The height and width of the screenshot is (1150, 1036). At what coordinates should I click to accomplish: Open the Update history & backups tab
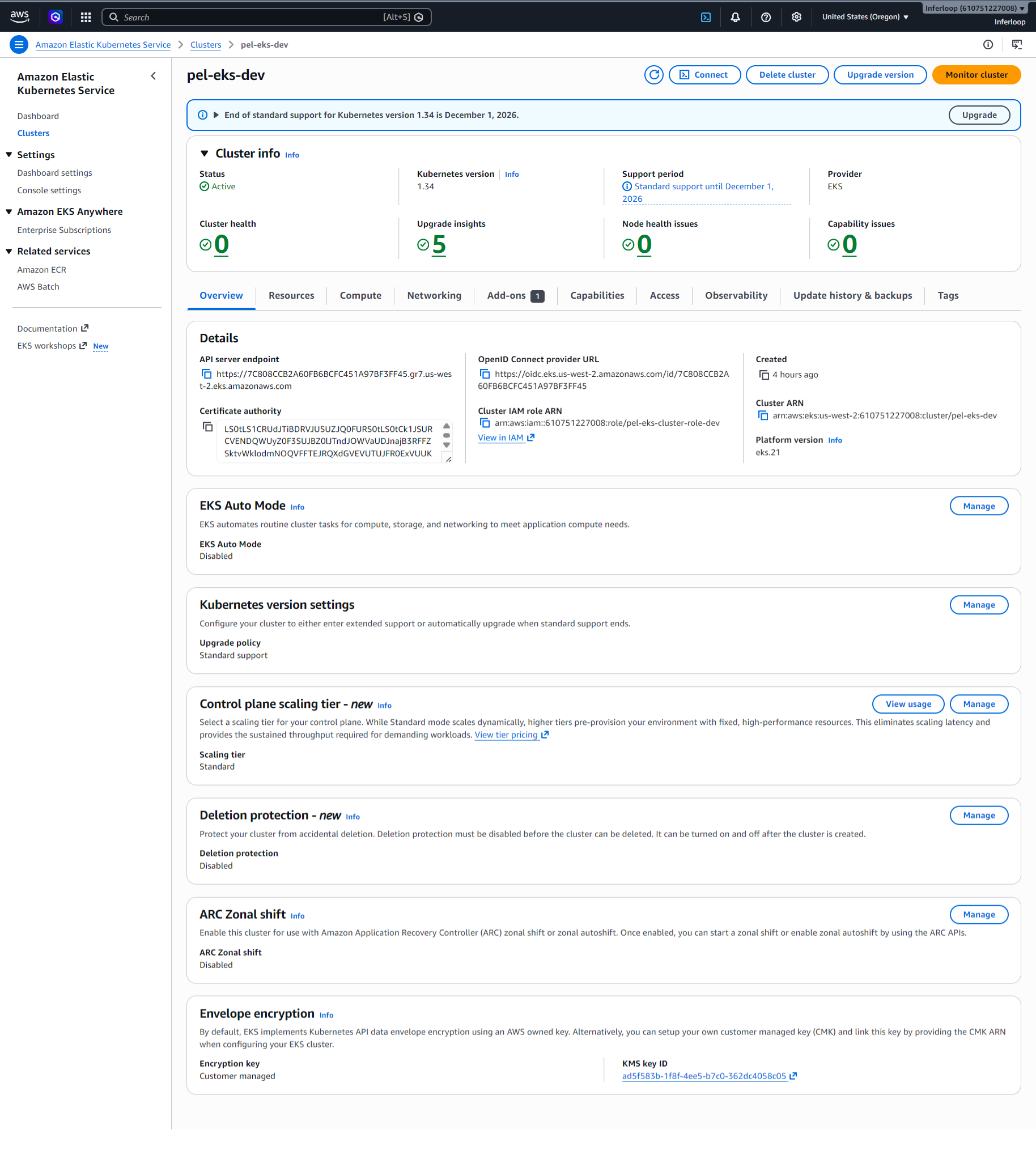[852, 295]
